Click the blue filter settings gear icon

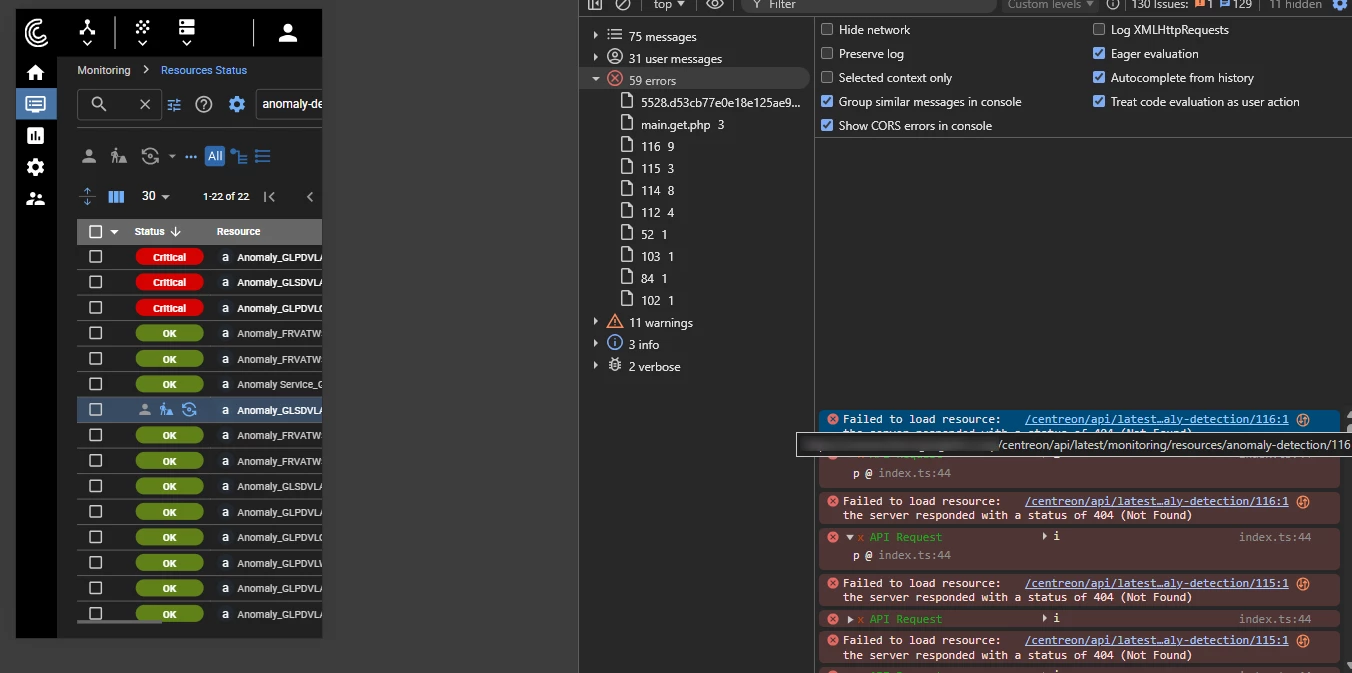(x=237, y=104)
